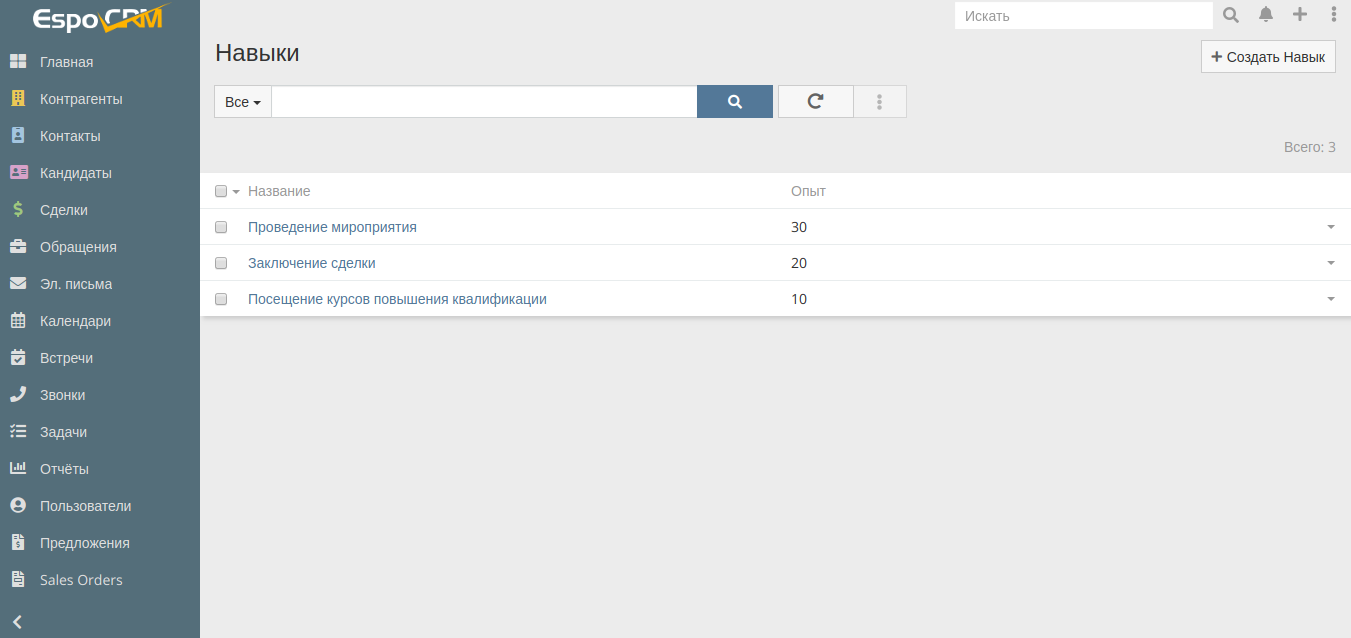This screenshot has height=638, width=1351.
Task: Open the Заключение сделки record link
Action: coord(311,263)
